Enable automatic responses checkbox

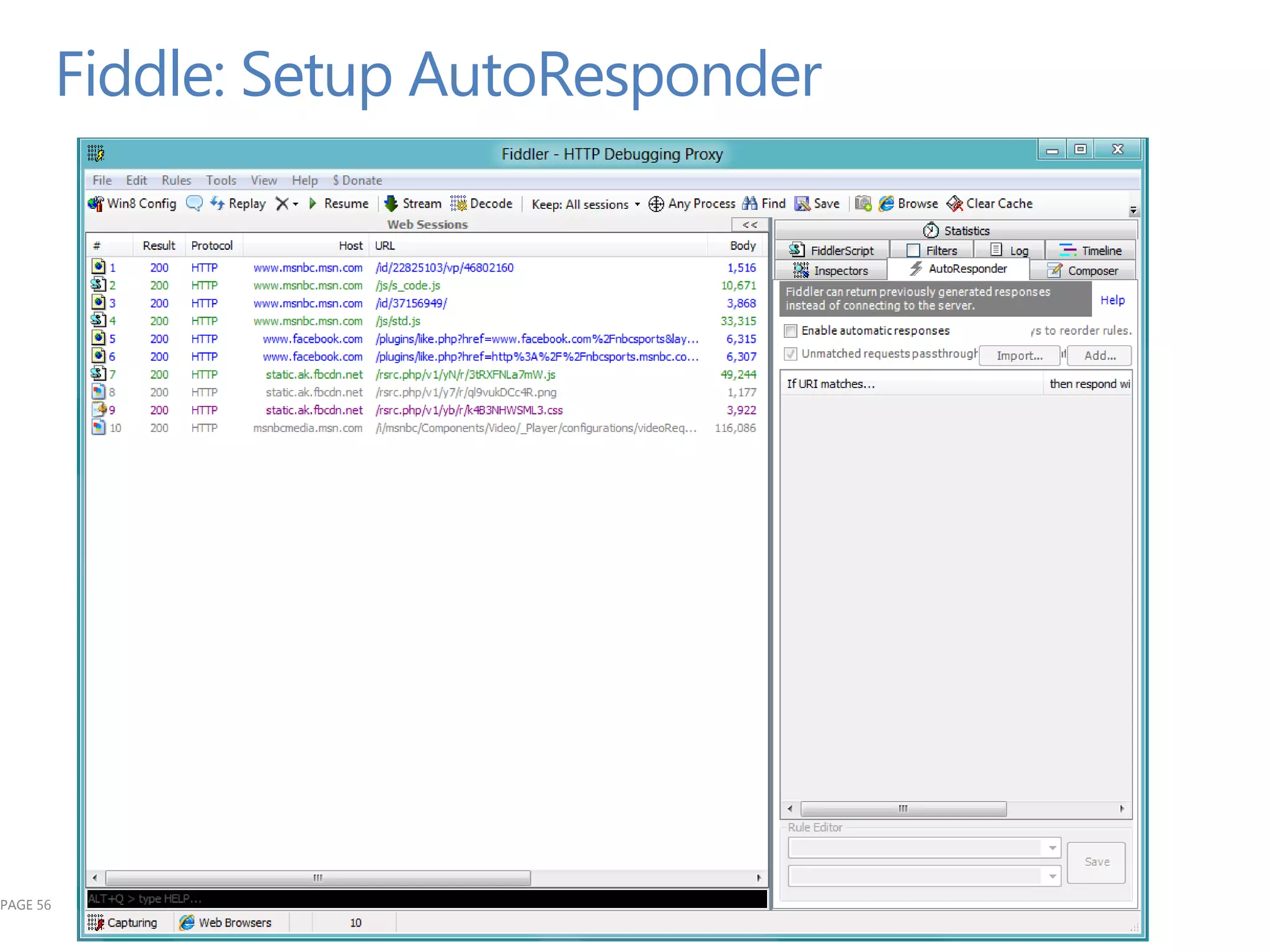pyautogui.click(x=791, y=331)
